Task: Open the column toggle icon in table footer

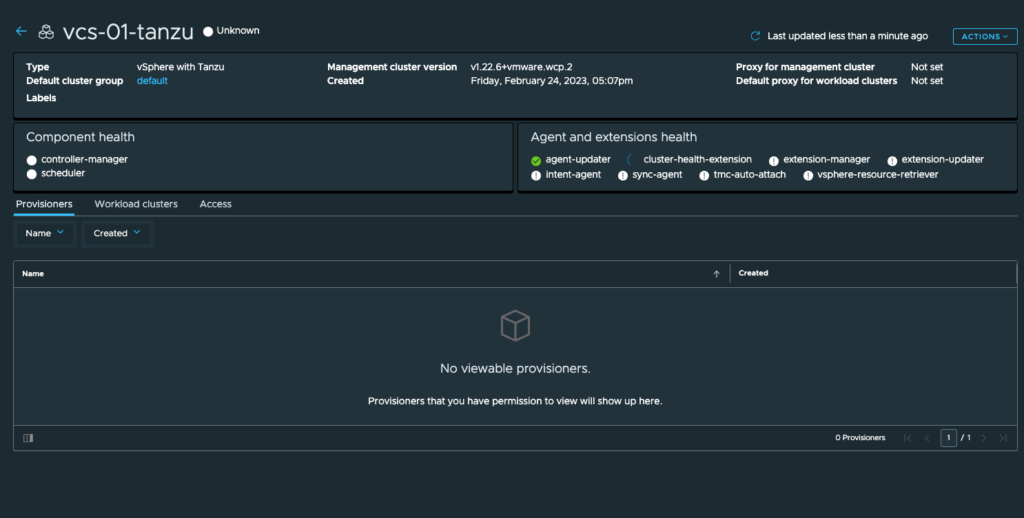Action: click(28, 438)
